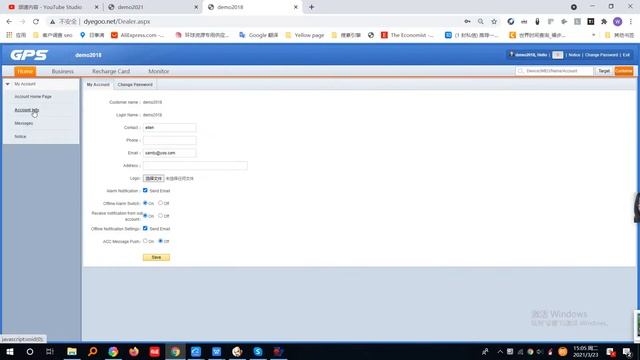Go back in the browser

[9, 21]
